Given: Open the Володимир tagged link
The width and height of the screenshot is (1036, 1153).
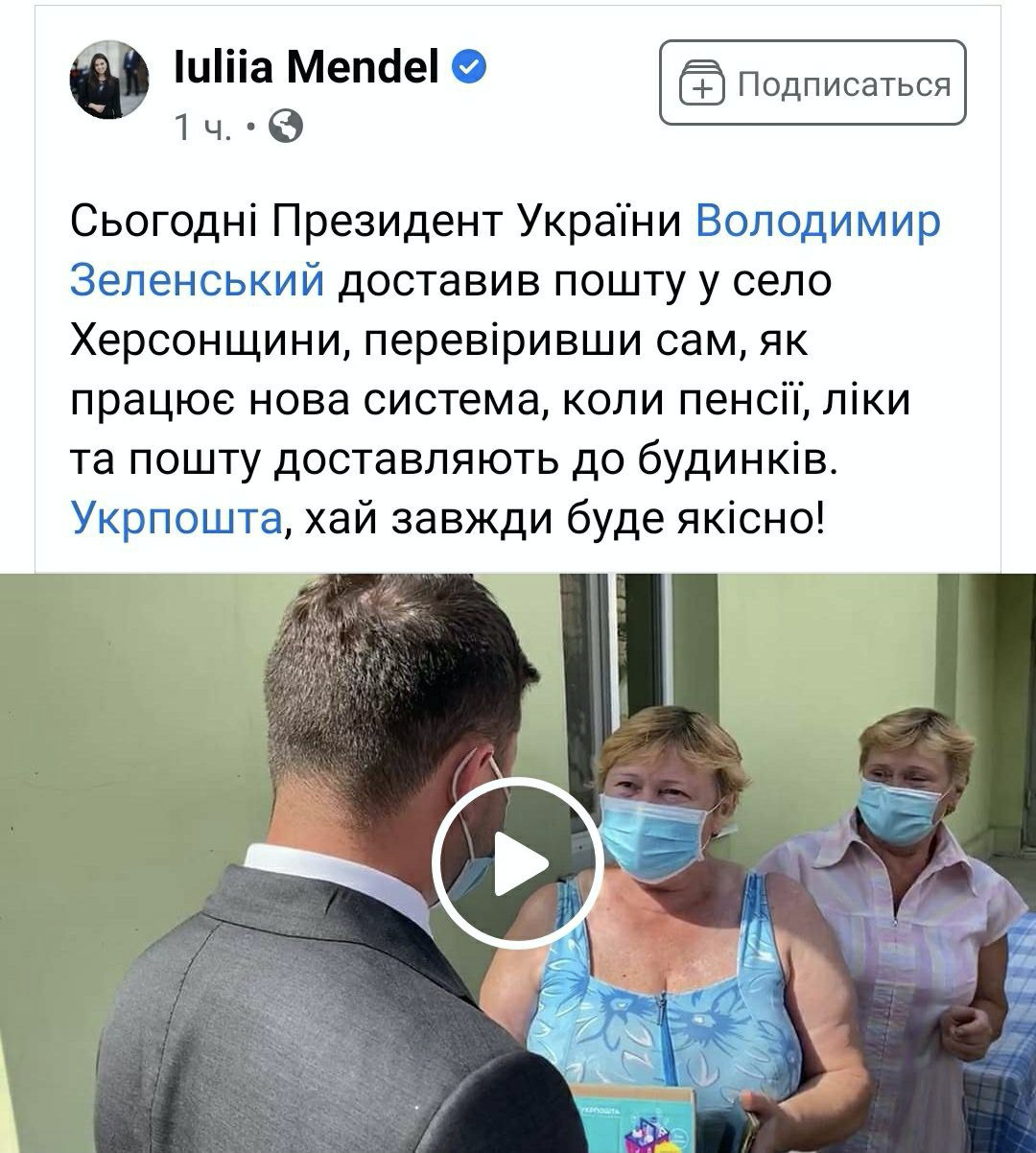Looking at the screenshot, I should coord(817,222).
